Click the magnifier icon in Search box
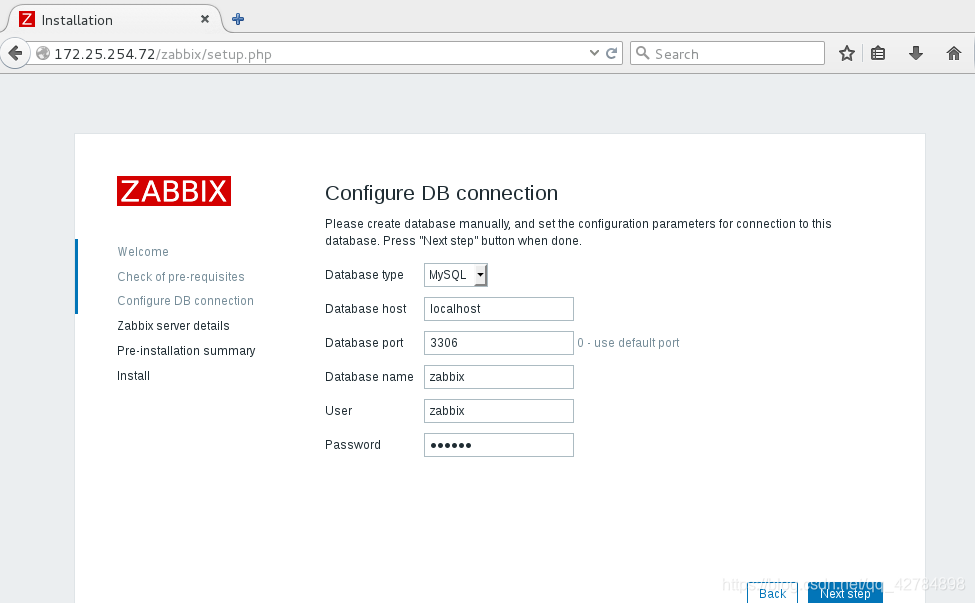Viewport: 975px width, 603px height. coord(643,53)
